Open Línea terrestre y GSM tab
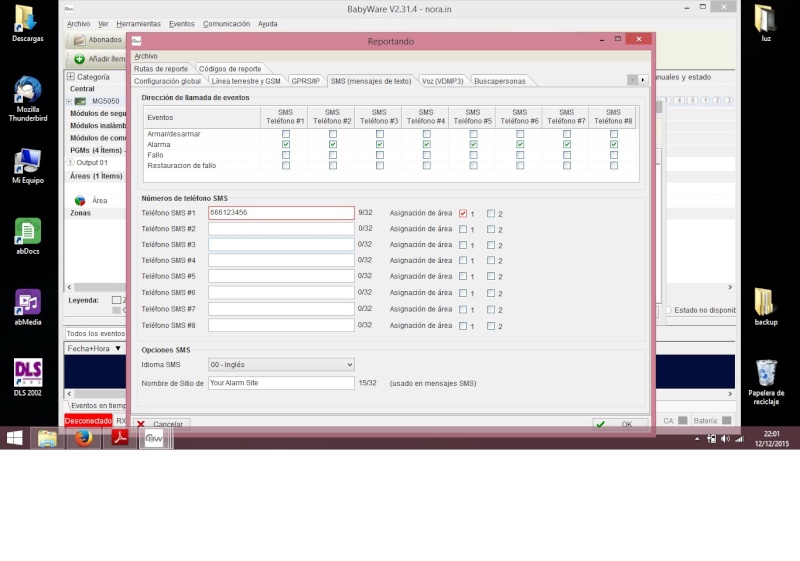This screenshot has height=561, width=800. tap(246, 81)
